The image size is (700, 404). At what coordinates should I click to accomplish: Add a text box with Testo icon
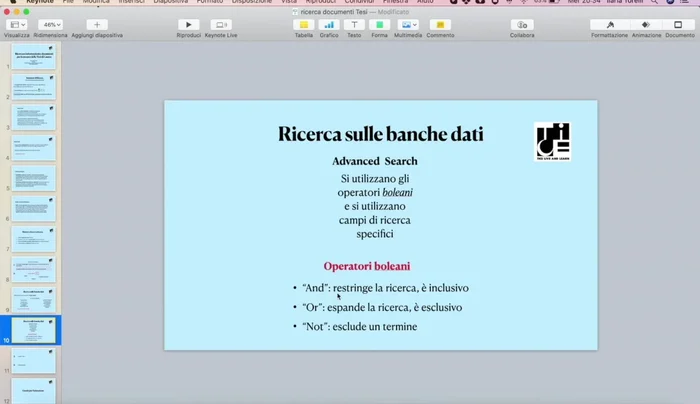[354, 25]
